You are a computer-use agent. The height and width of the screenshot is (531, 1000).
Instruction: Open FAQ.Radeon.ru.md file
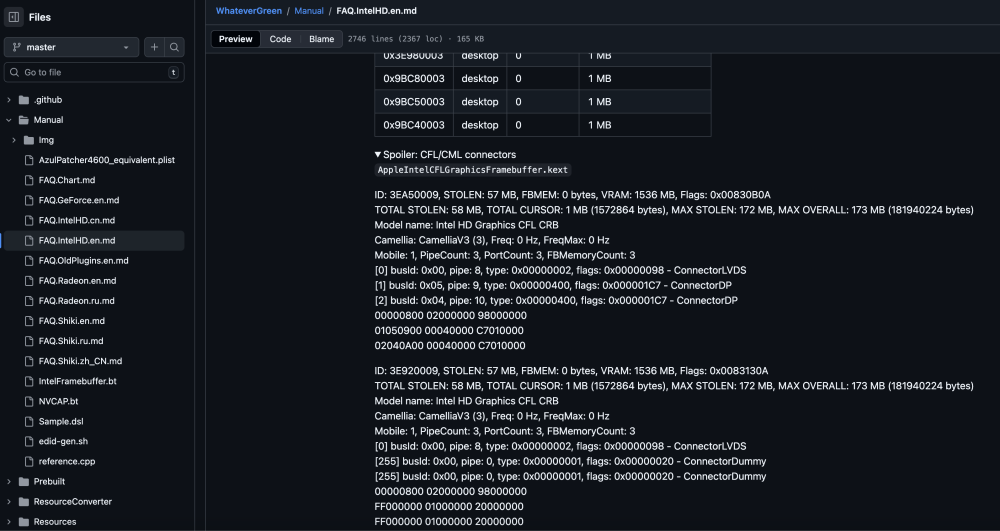click(77, 301)
